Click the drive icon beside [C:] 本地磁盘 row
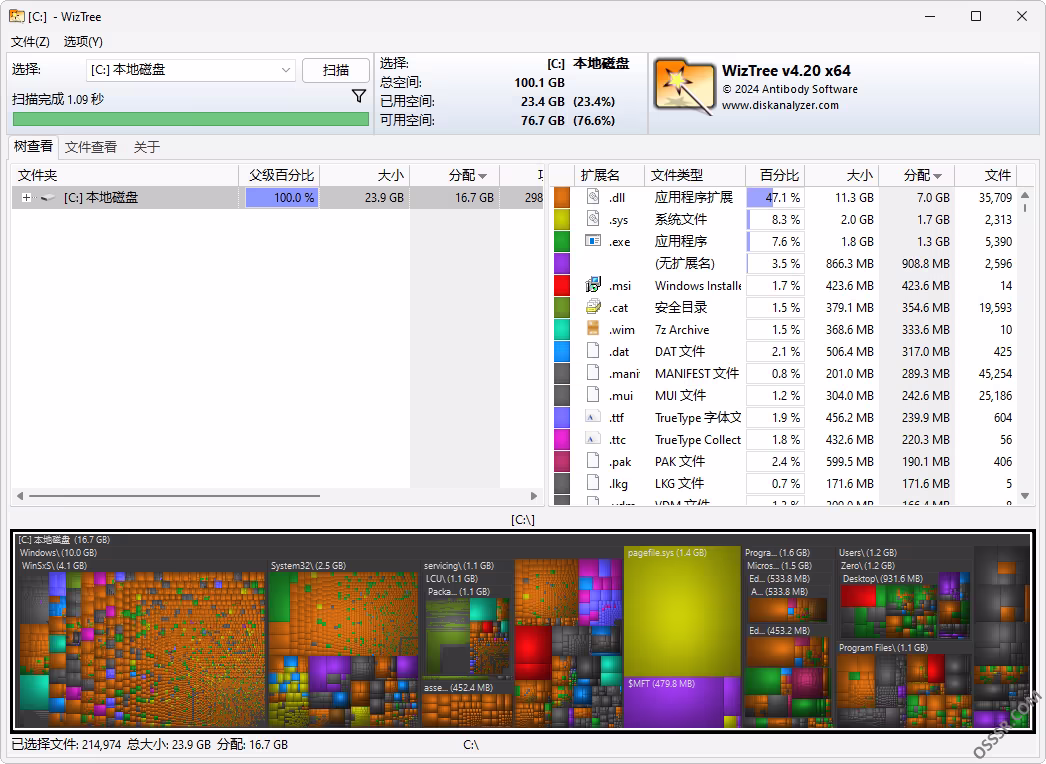 coord(47,198)
